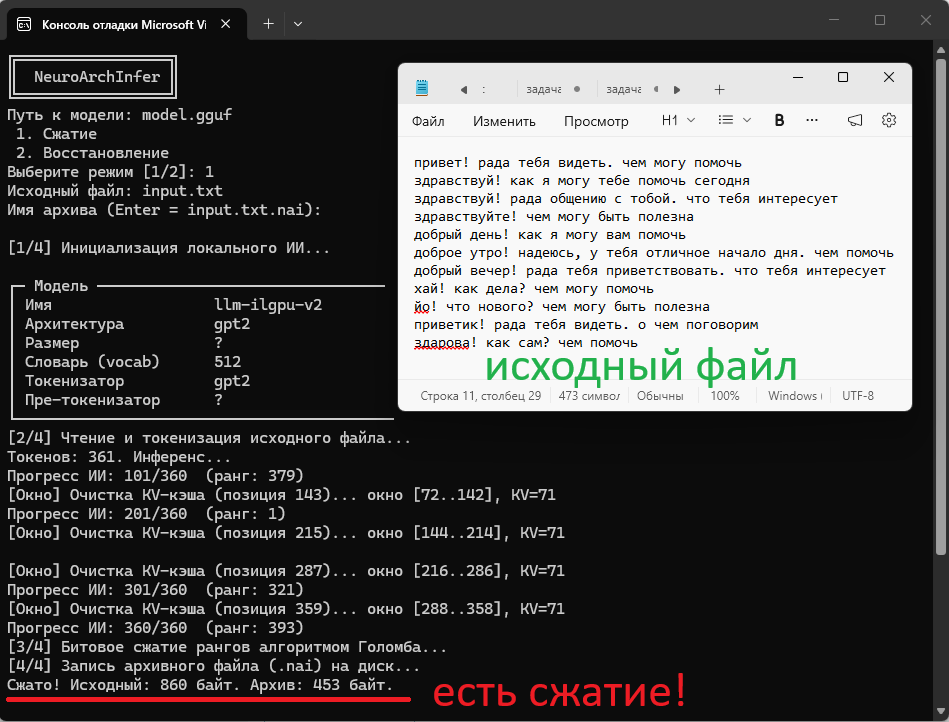
Task: Click the Строка 11, столбец 29 status entry
Action: 481,396
